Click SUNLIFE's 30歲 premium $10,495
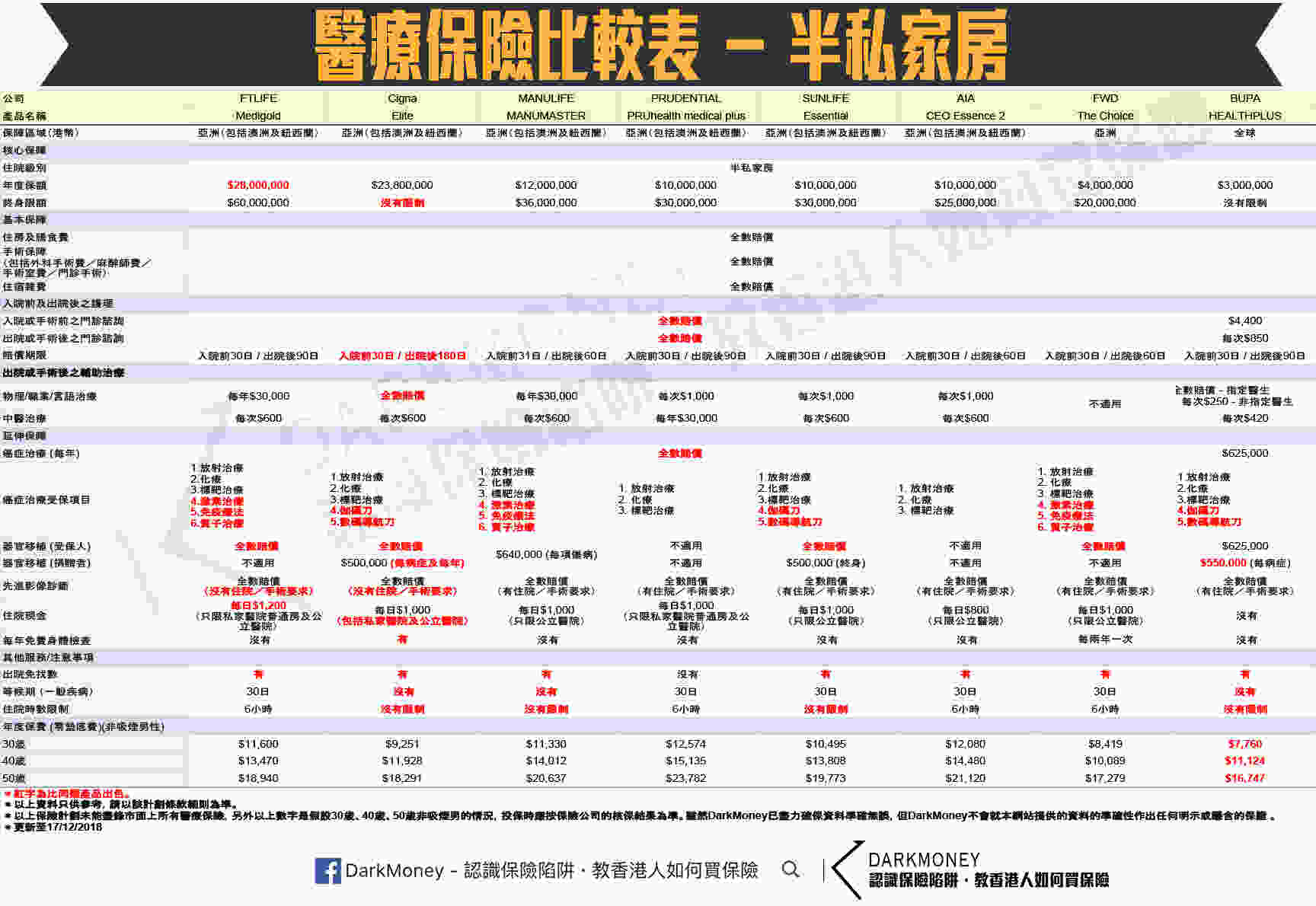The image size is (1316, 906). (x=826, y=743)
